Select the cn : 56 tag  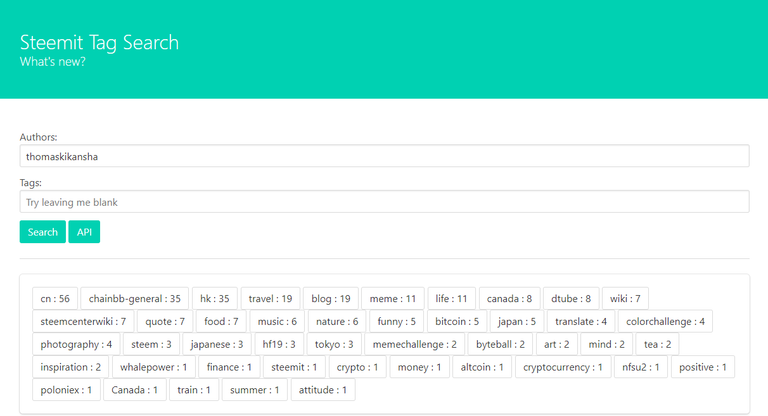point(55,298)
